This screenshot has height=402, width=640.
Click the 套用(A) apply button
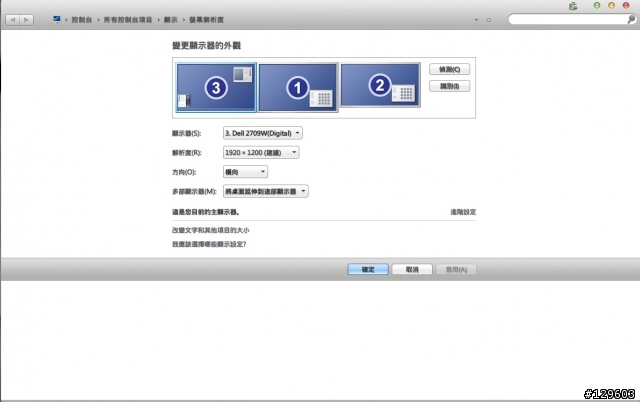click(456, 269)
